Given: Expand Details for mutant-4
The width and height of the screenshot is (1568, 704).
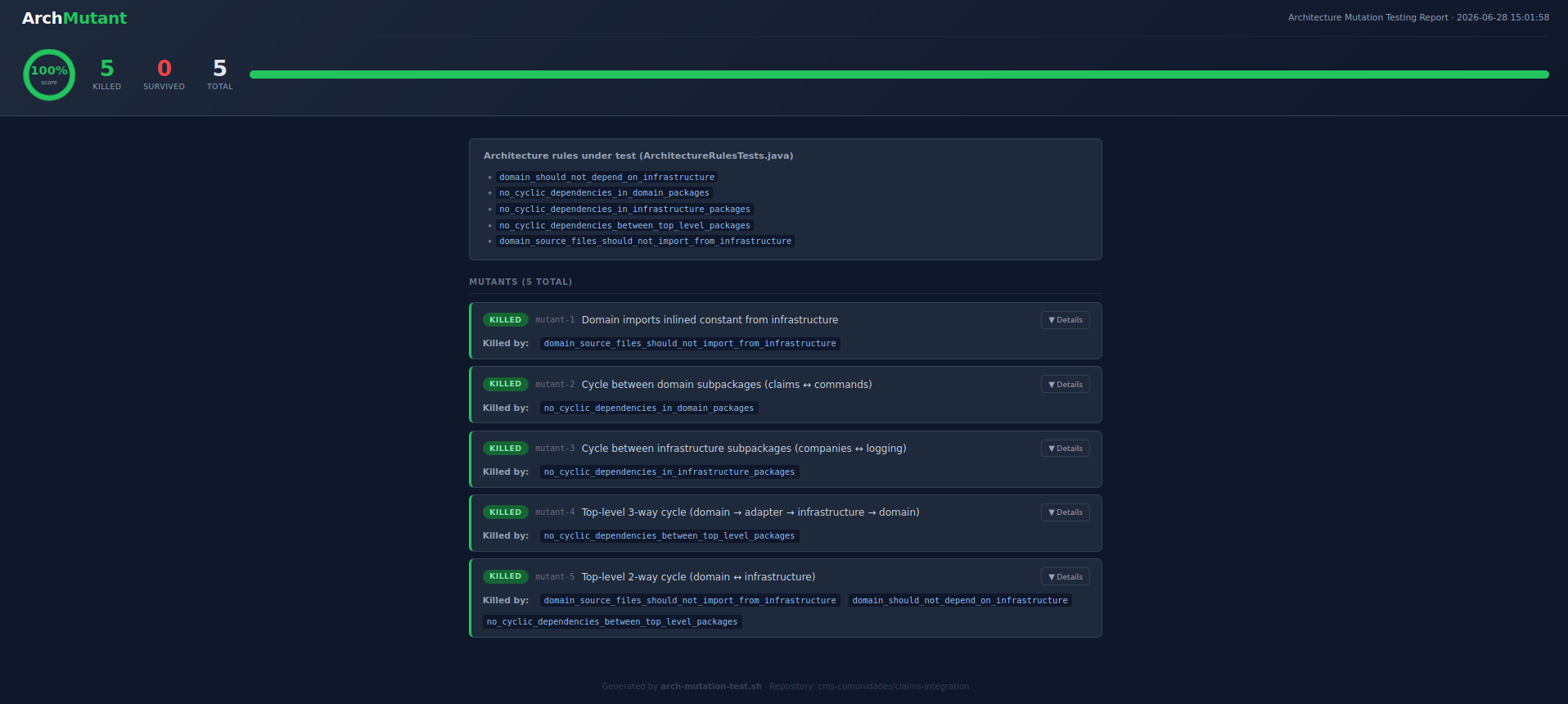Looking at the screenshot, I should click(x=1065, y=512).
